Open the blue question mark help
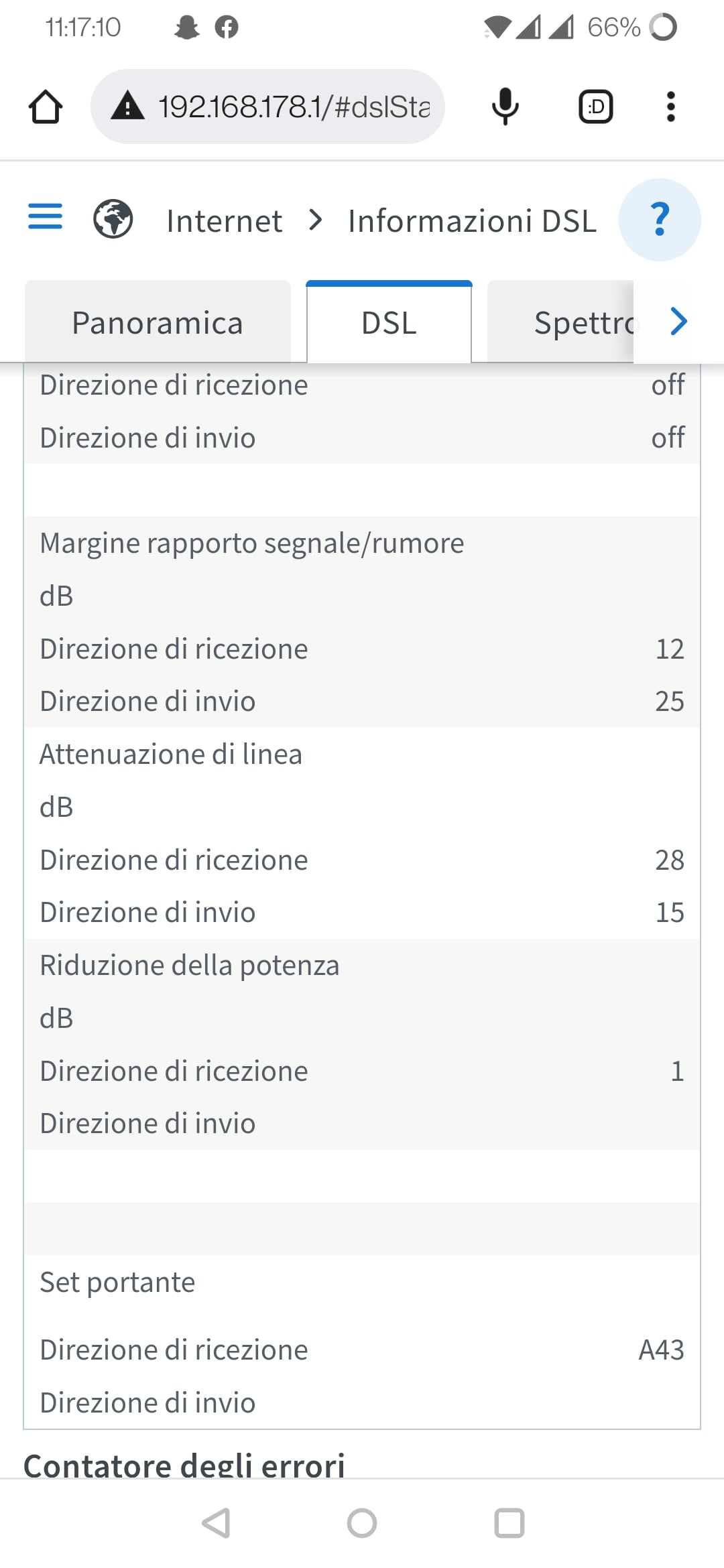The width and height of the screenshot is (724, 1568). point(660,219)
